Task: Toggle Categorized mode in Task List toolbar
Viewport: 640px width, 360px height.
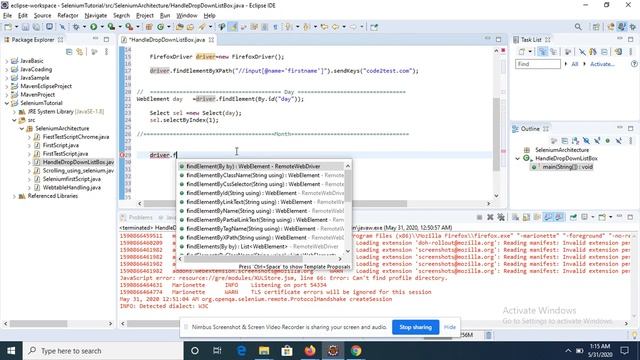Action: [x=542, y=52]
